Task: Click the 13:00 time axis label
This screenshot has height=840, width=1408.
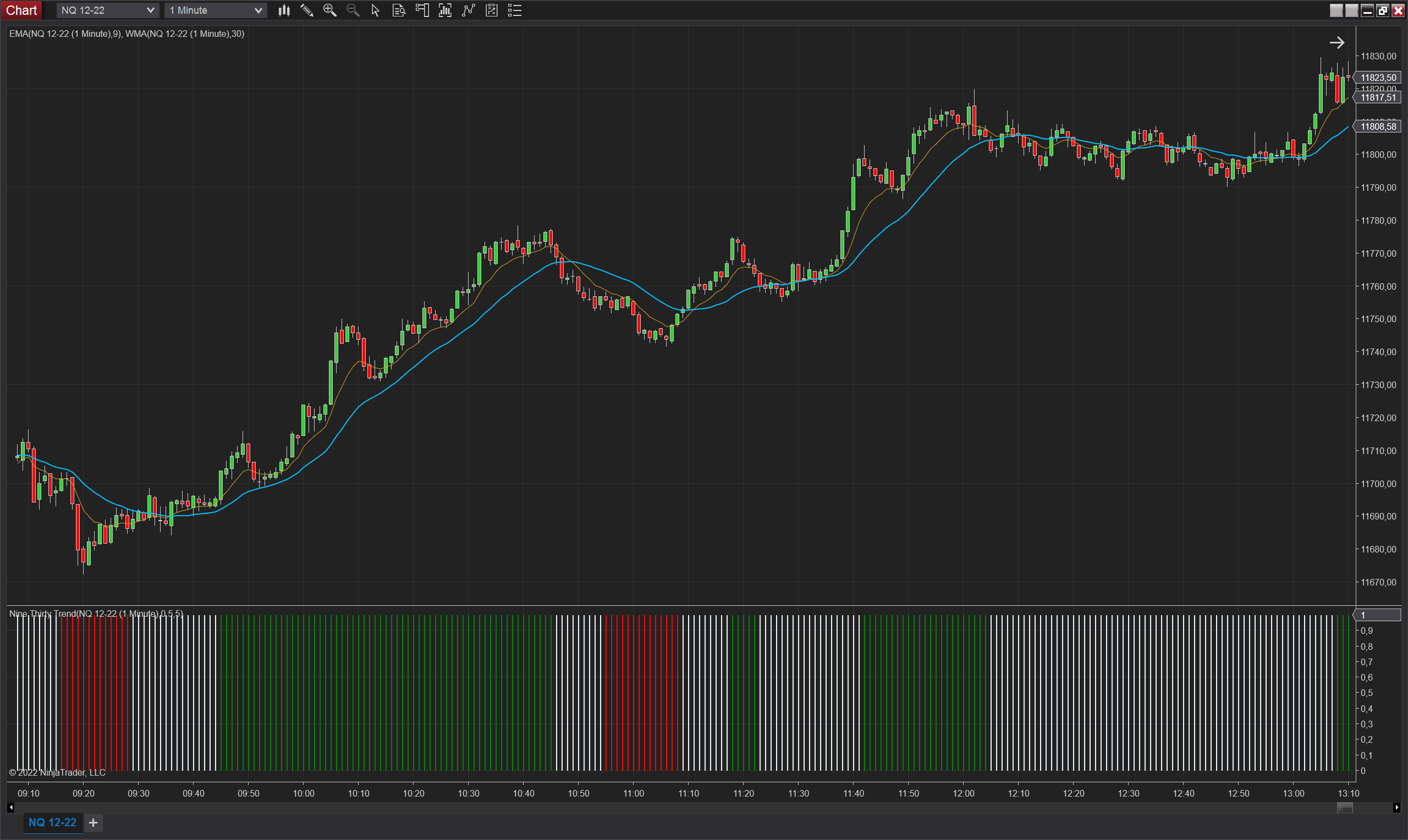Action: (1294, 794)
